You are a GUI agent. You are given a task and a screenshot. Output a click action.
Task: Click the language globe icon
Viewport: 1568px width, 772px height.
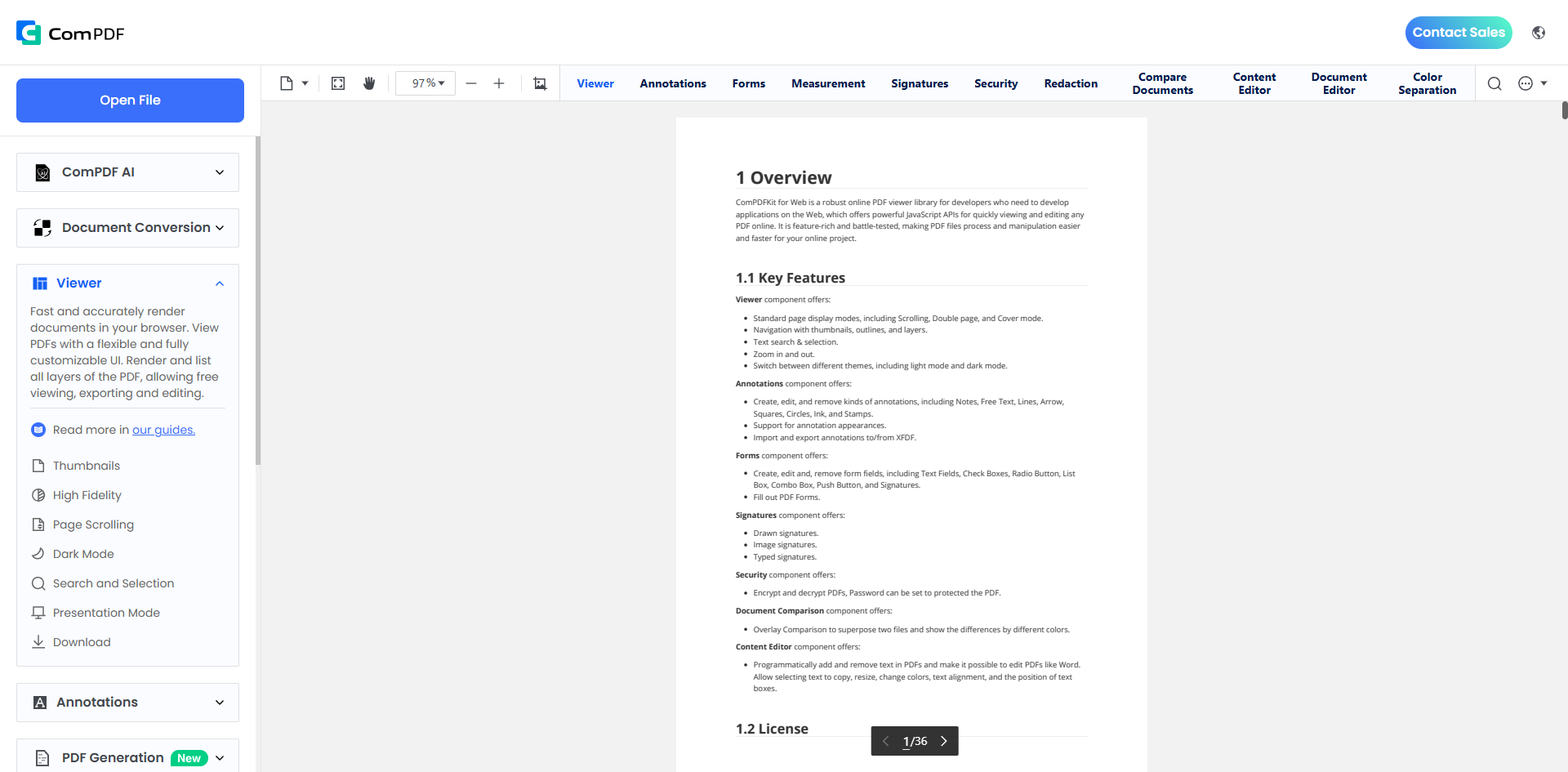click(x=1539, y=33)
